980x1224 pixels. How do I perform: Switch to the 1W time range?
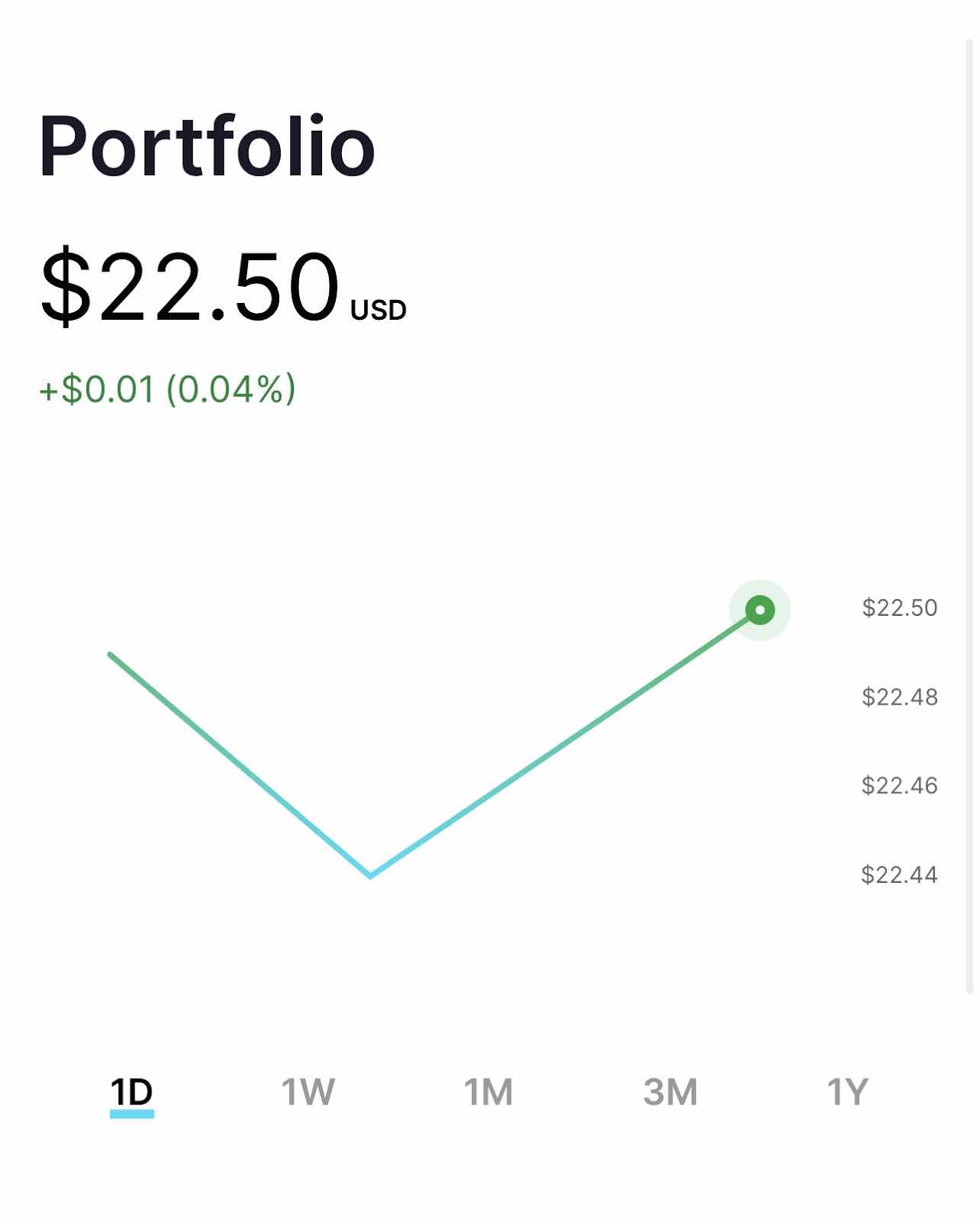coord(308,1092)
